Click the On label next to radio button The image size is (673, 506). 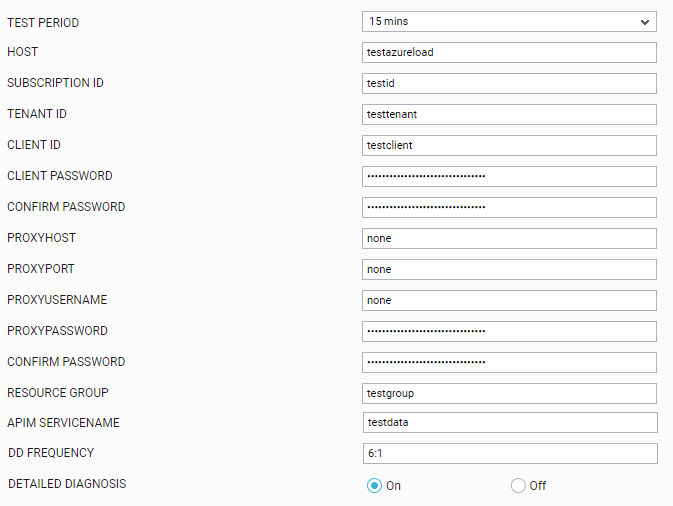click(393, 486)
